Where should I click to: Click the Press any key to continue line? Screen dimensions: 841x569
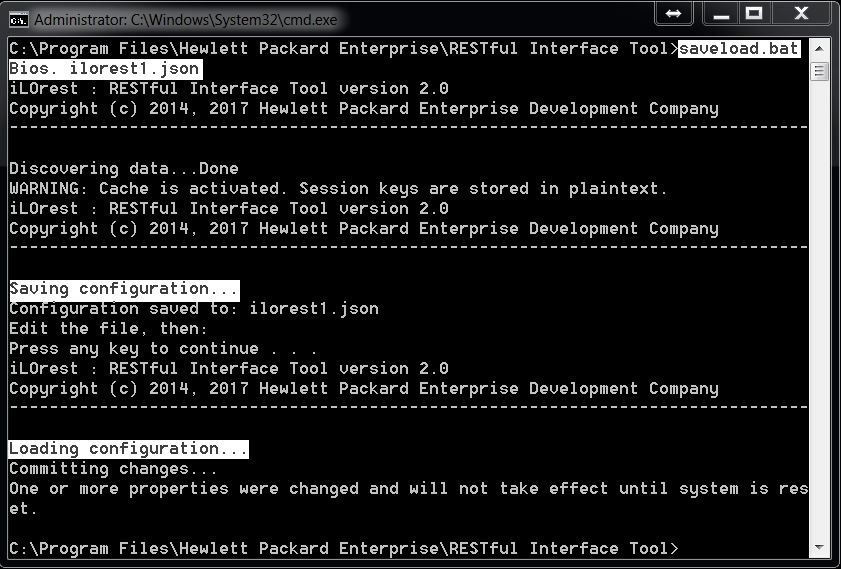(x=163, y=349)
